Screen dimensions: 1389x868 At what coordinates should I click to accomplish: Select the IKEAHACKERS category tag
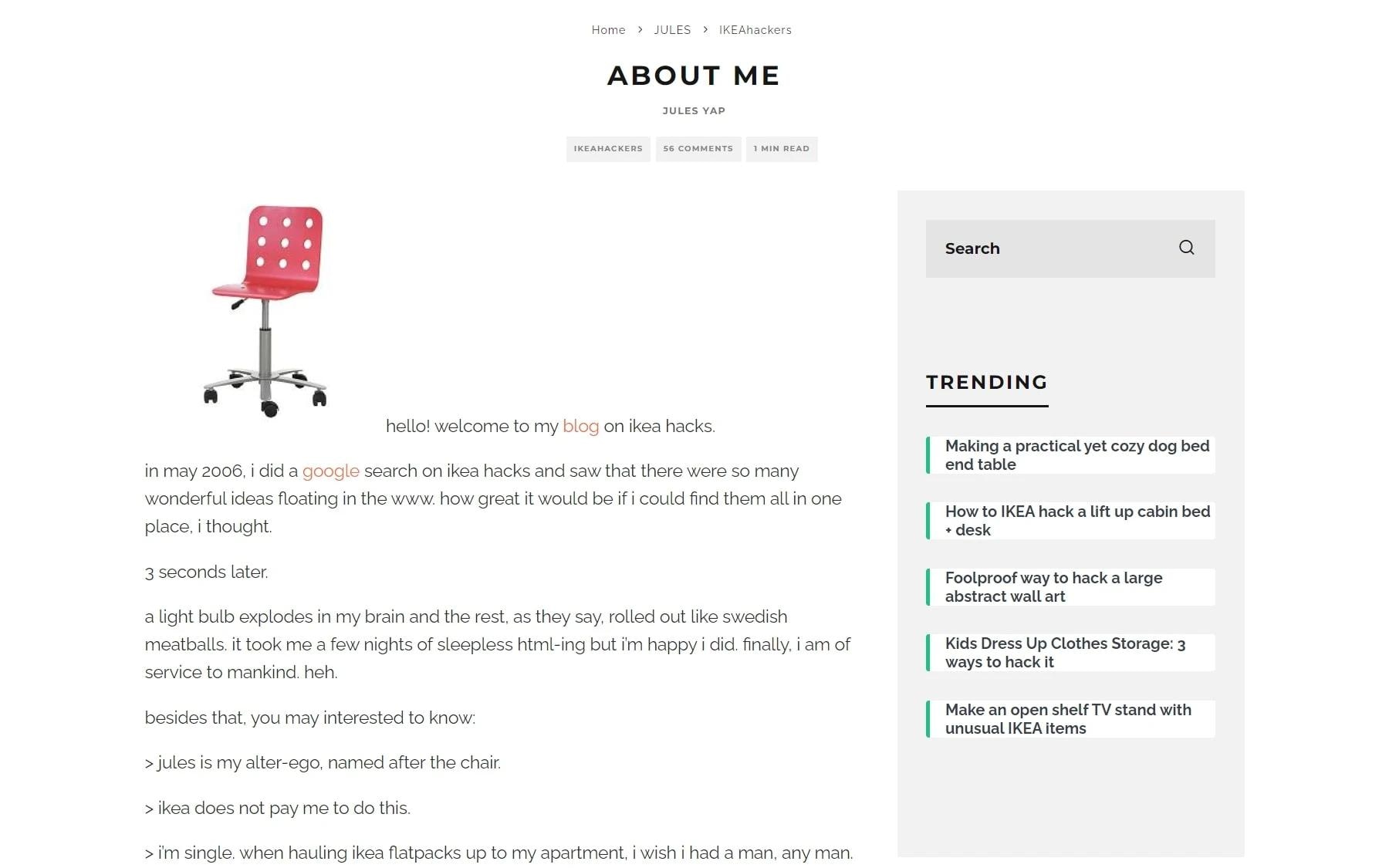pyautogui.click(x=608, y=149)
